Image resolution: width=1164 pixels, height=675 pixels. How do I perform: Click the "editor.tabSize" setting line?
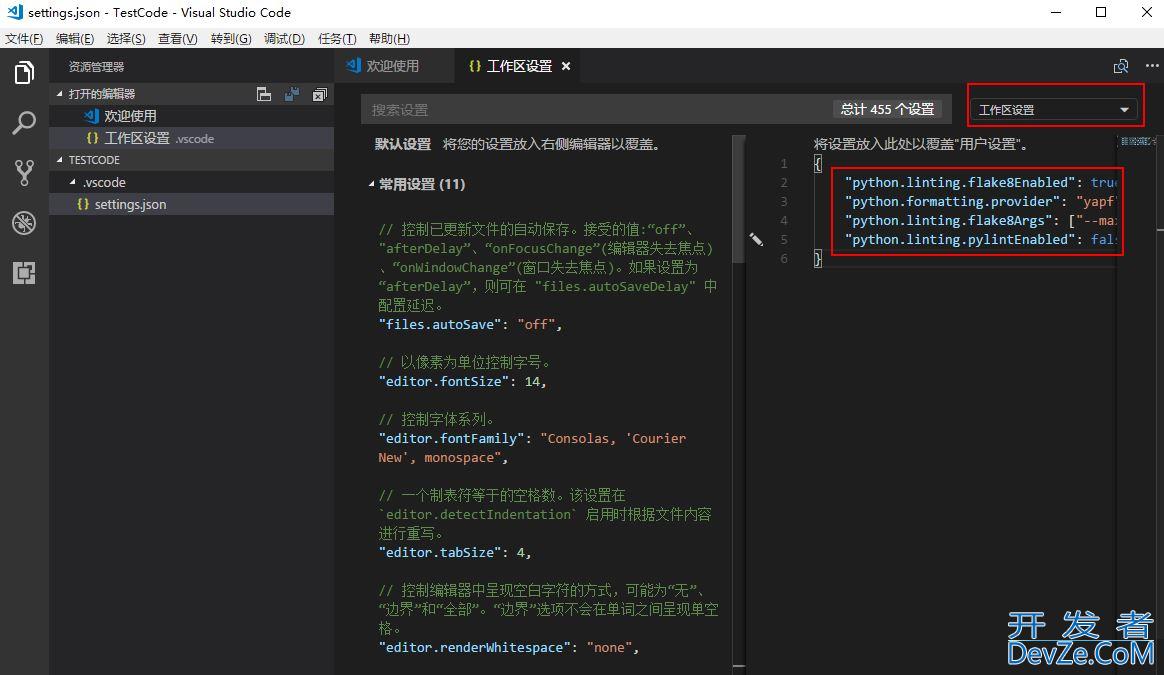454,552
